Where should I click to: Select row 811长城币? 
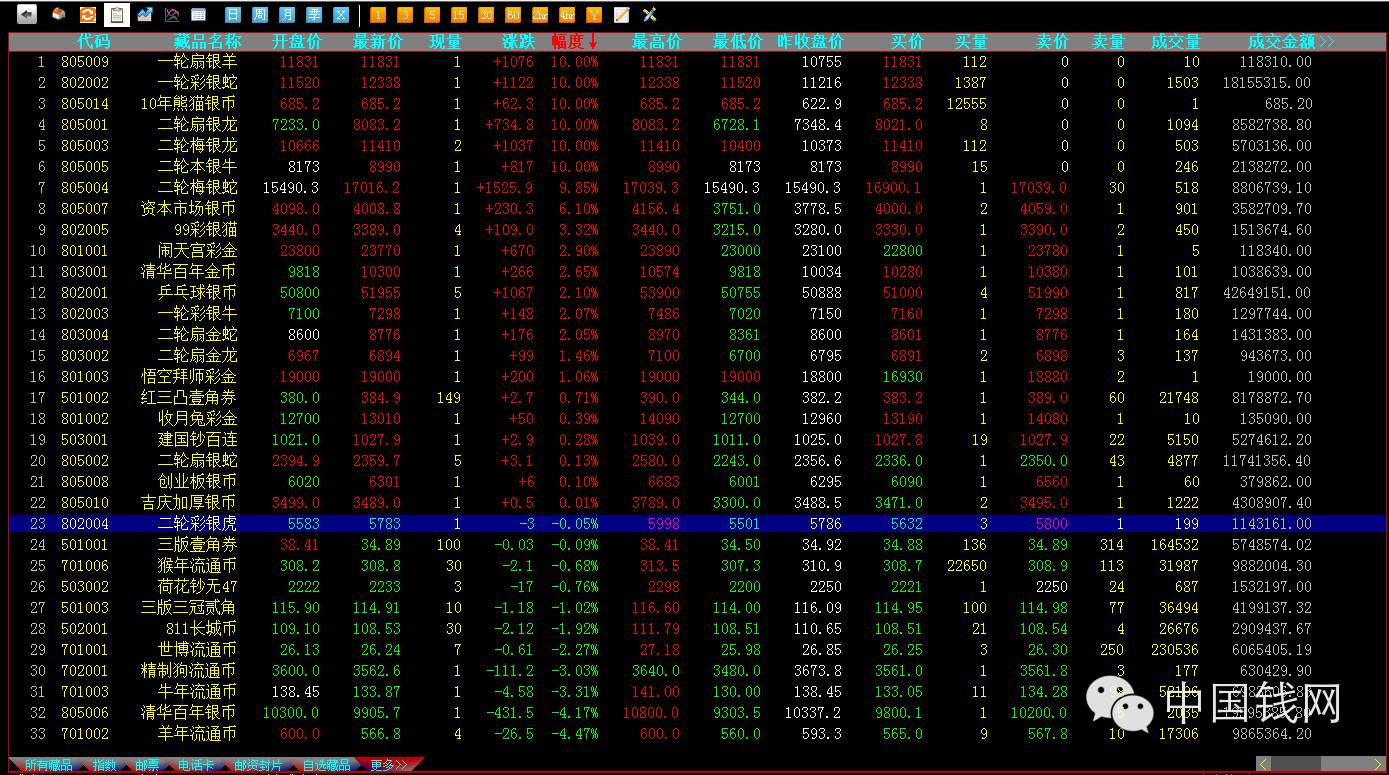click(697, 629)
